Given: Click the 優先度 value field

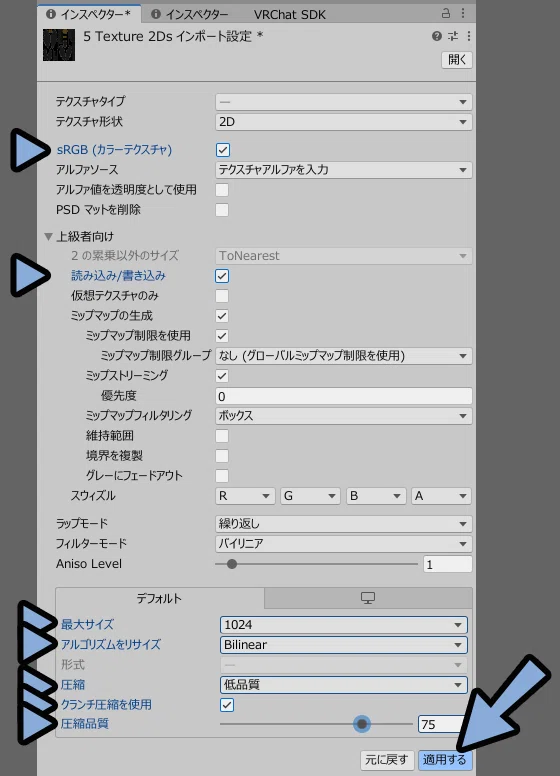Looking at the screenshot, I should coord(343,396).
